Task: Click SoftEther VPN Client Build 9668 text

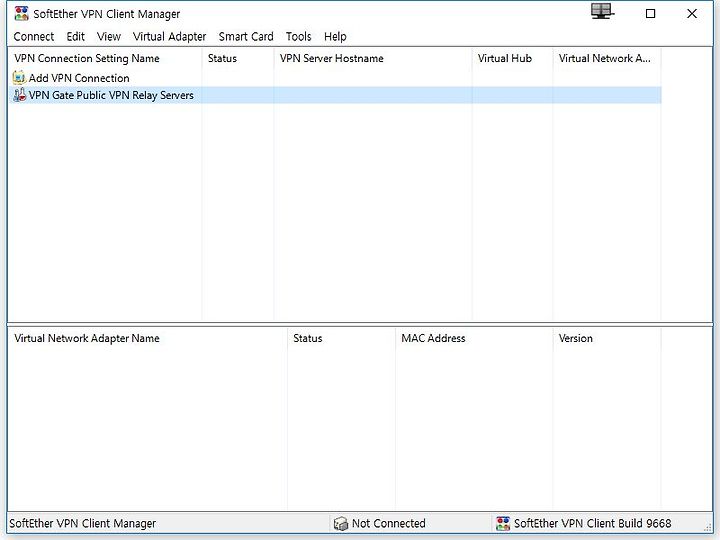Action: 592,523
